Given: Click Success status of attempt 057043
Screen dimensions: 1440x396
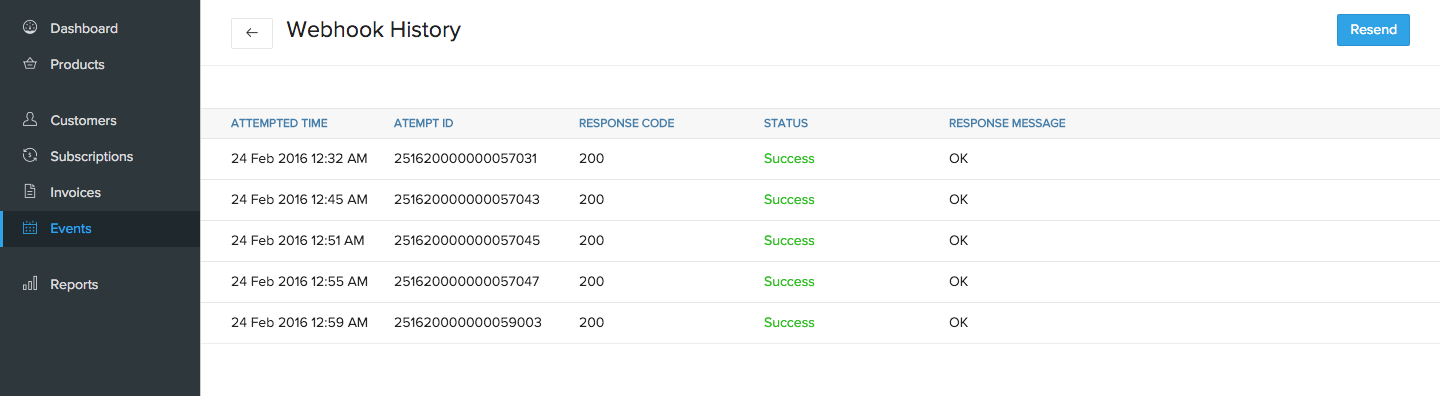Looking at the screenshot, I should pyautogui.click(x=789, y=200).
